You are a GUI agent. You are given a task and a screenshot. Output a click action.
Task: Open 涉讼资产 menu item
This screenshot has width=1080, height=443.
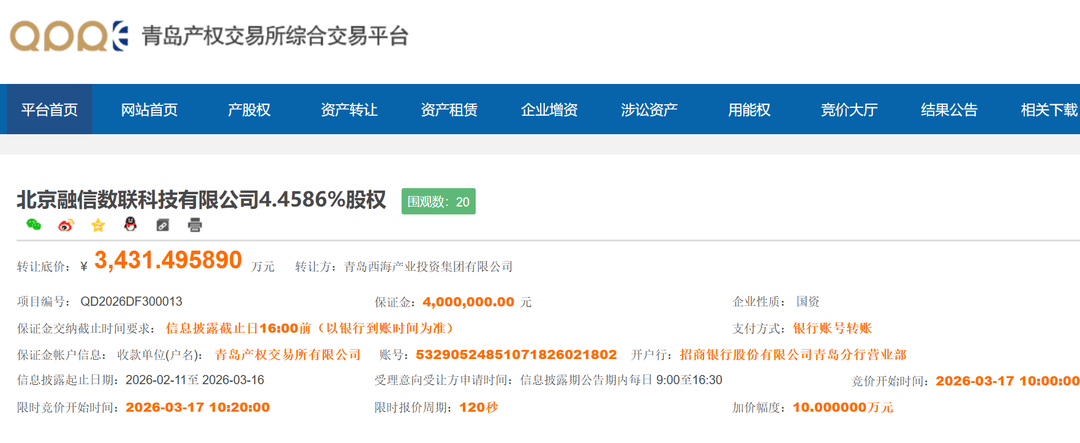click(649, 110)
